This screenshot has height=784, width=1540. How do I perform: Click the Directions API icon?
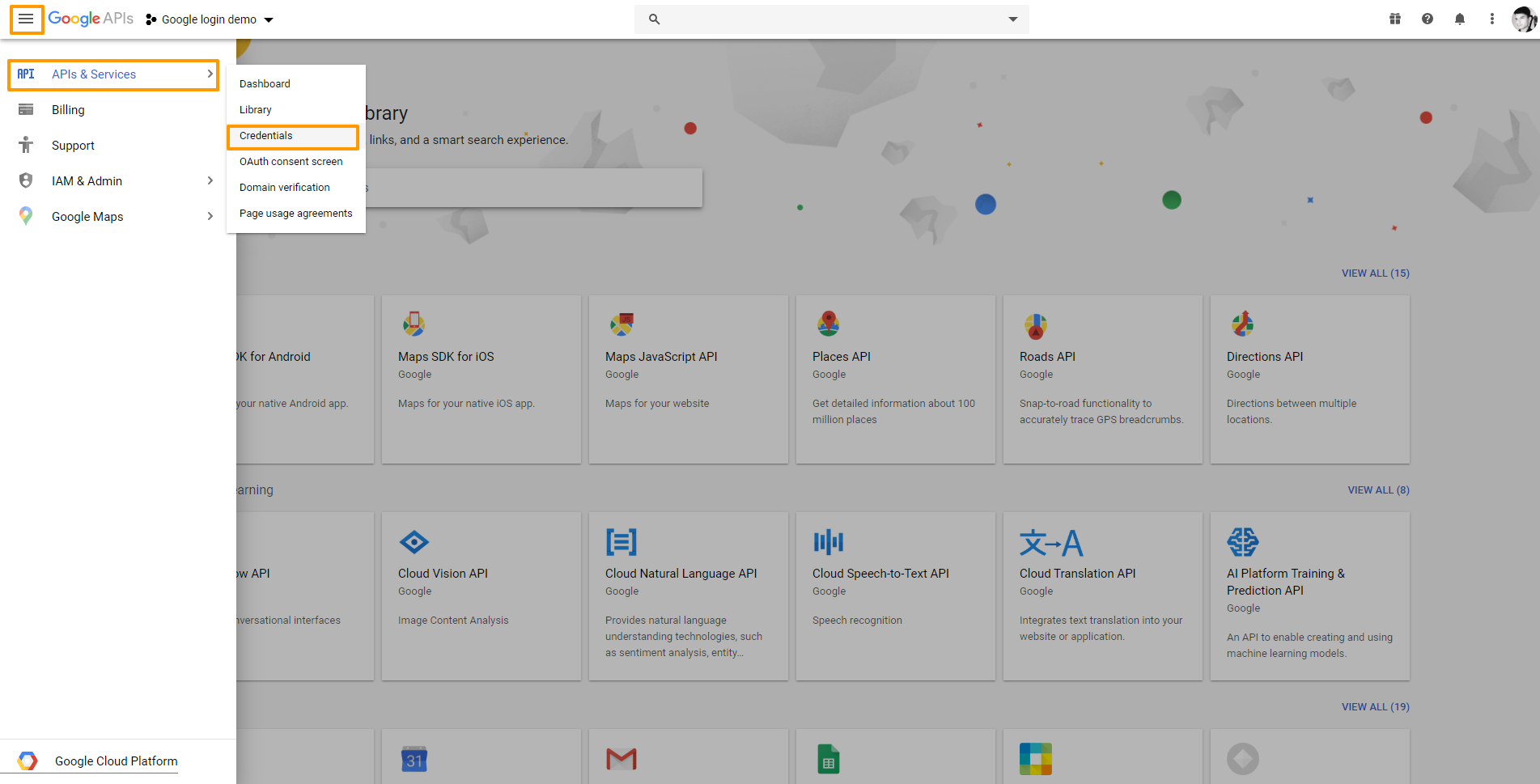1243,324
